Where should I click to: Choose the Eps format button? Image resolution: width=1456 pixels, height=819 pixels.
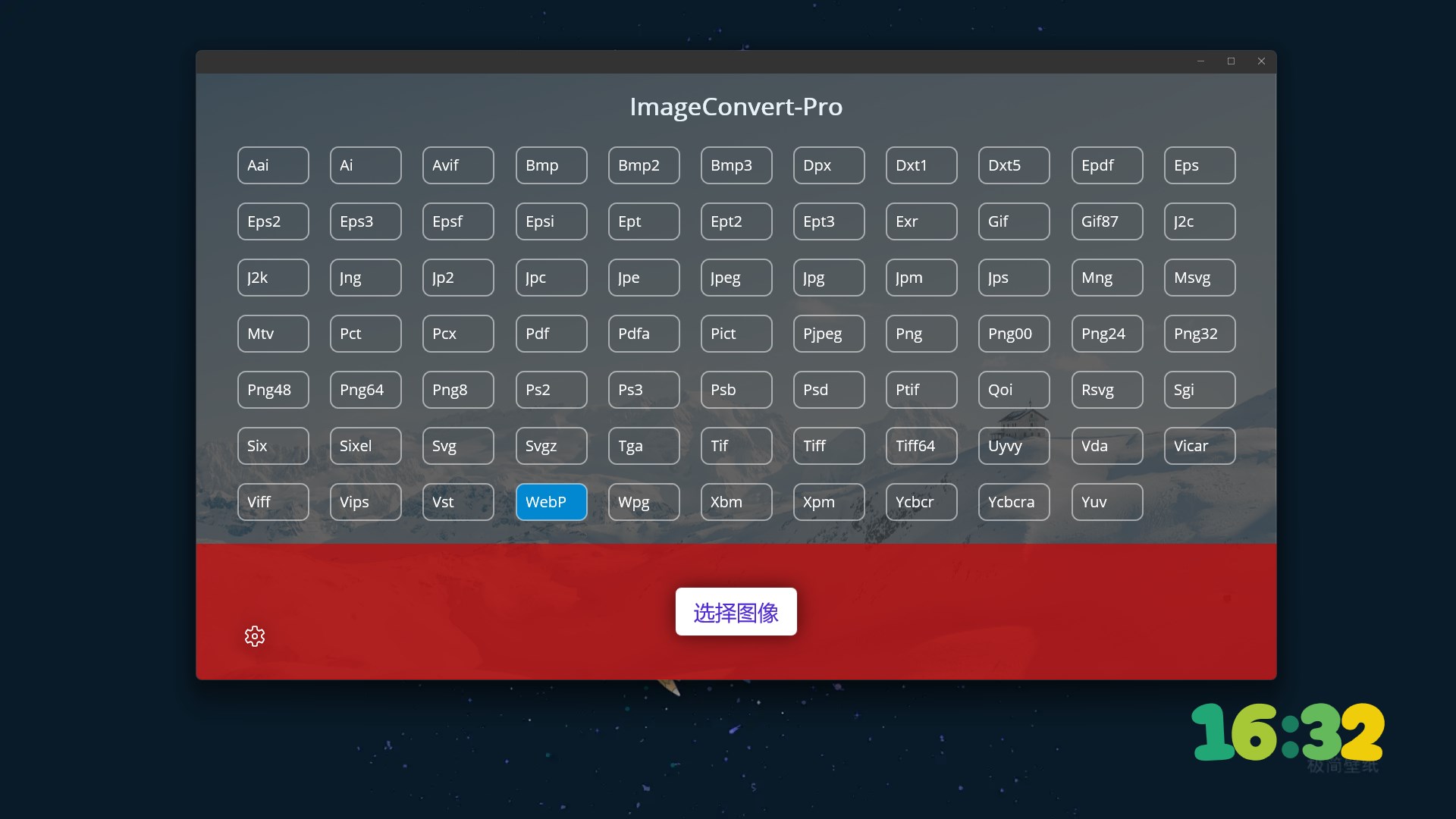tap(1199, 165)
